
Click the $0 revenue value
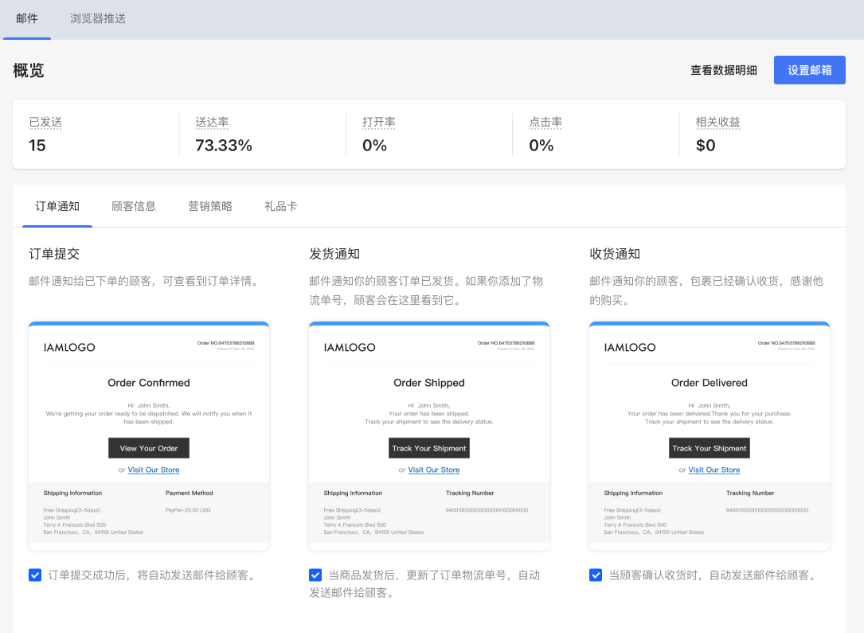pyautogui.click(x=706, y=145)
